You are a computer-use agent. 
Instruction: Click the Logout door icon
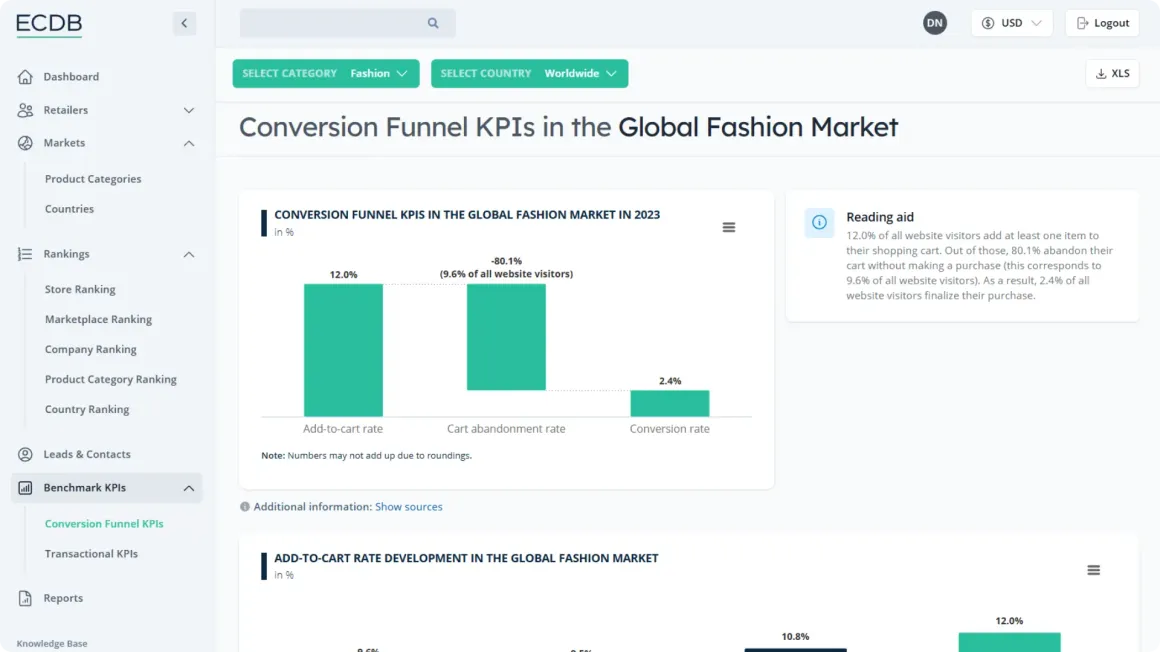pos(1082,23)
